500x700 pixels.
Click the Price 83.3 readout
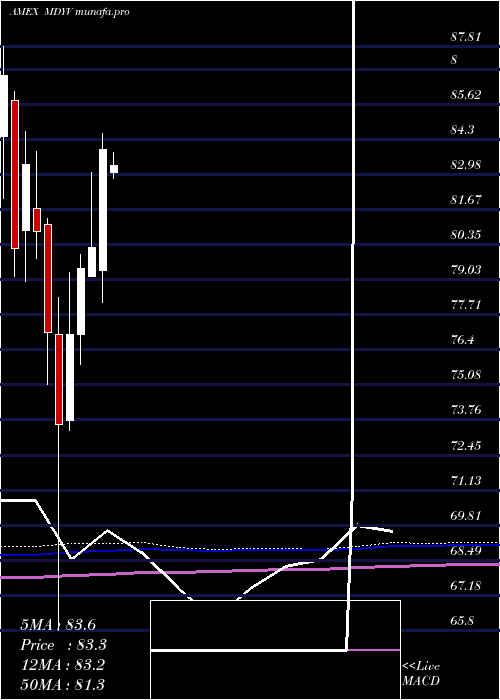tap(63, 645)
